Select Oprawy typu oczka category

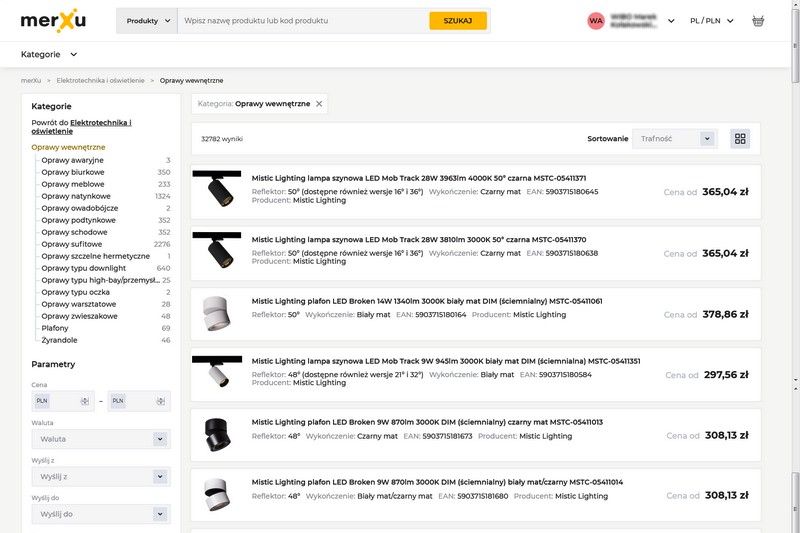76,292
